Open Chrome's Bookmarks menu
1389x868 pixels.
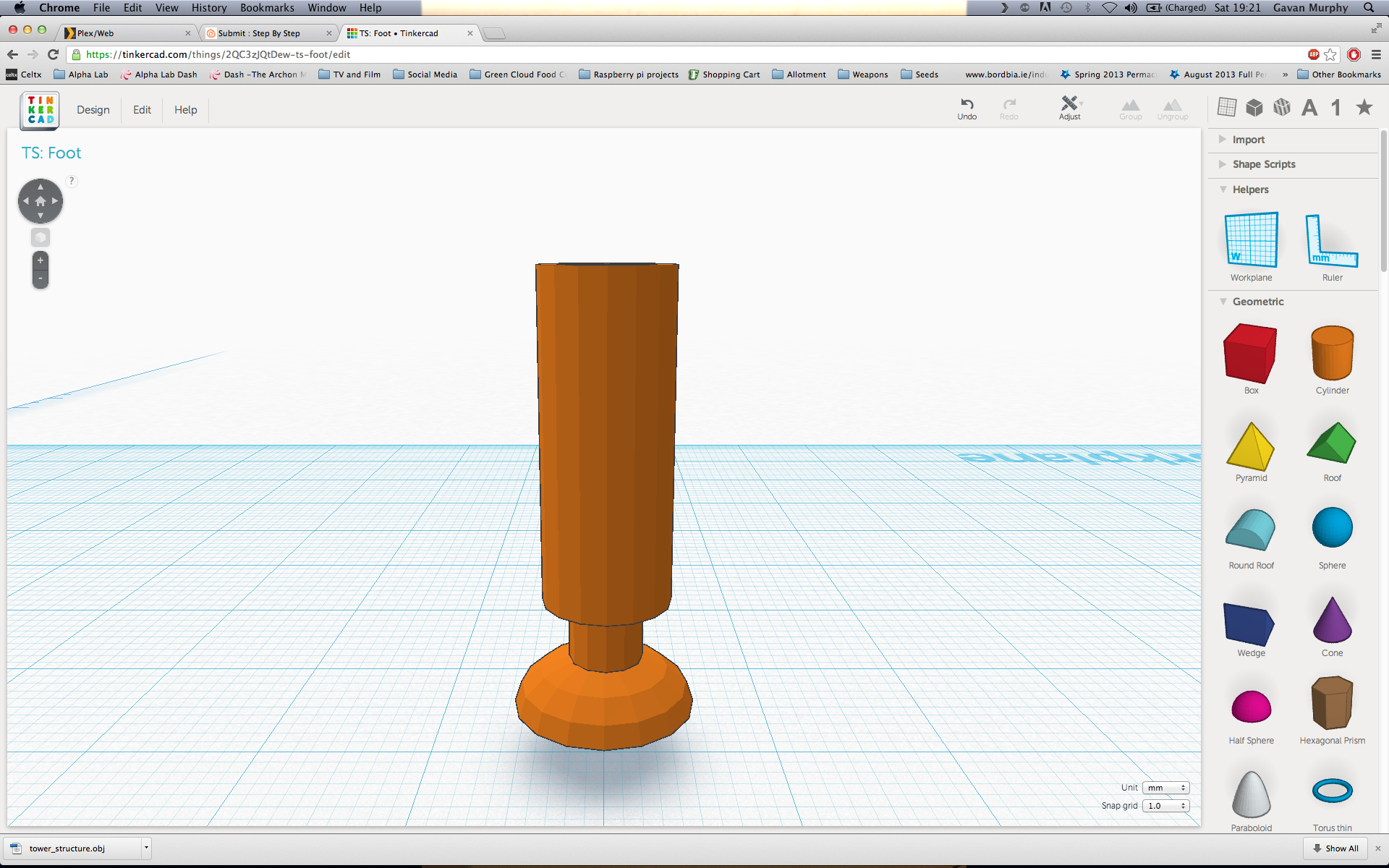[267, 8]
